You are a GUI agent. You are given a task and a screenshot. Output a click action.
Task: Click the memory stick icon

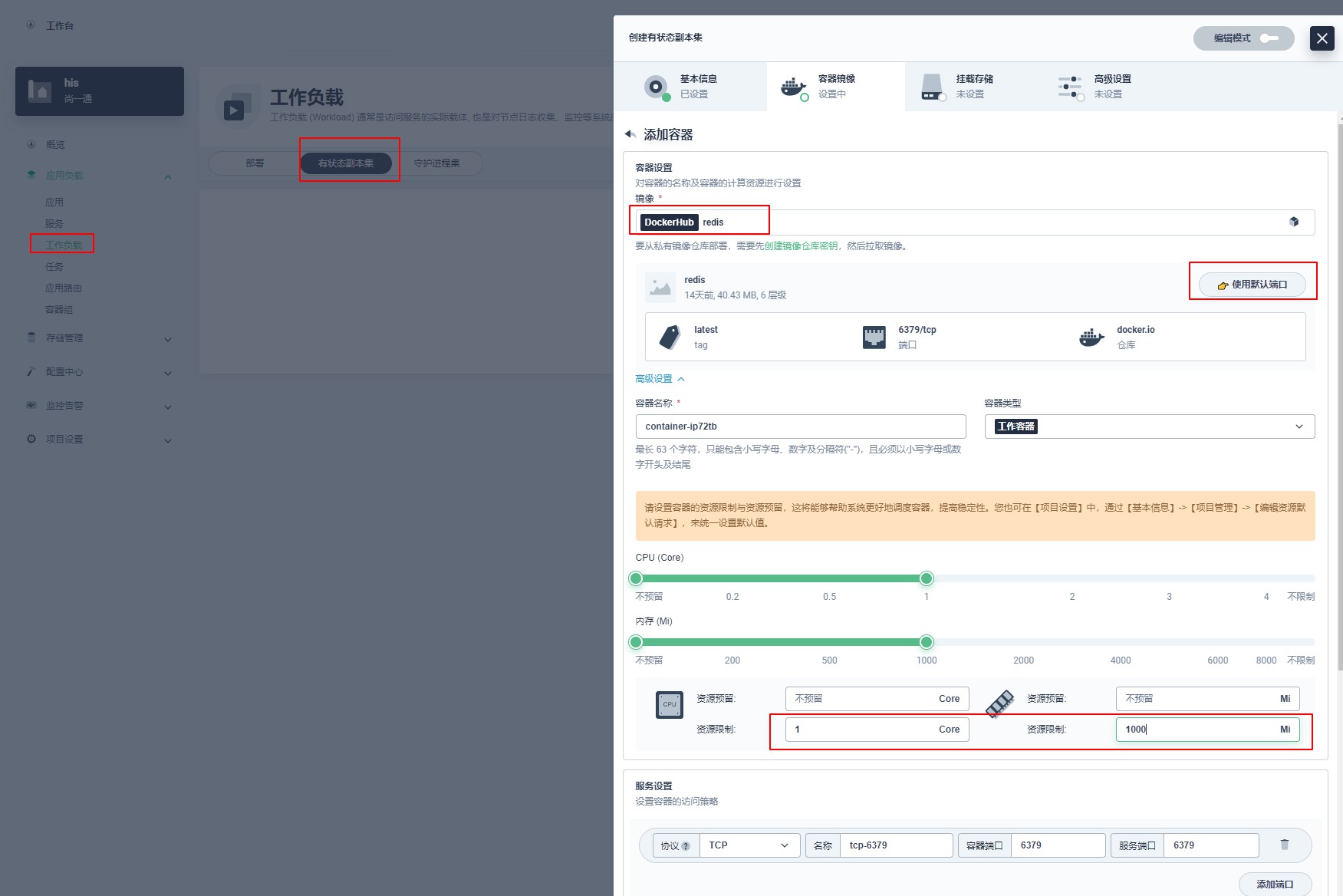[x=999, y=703]
